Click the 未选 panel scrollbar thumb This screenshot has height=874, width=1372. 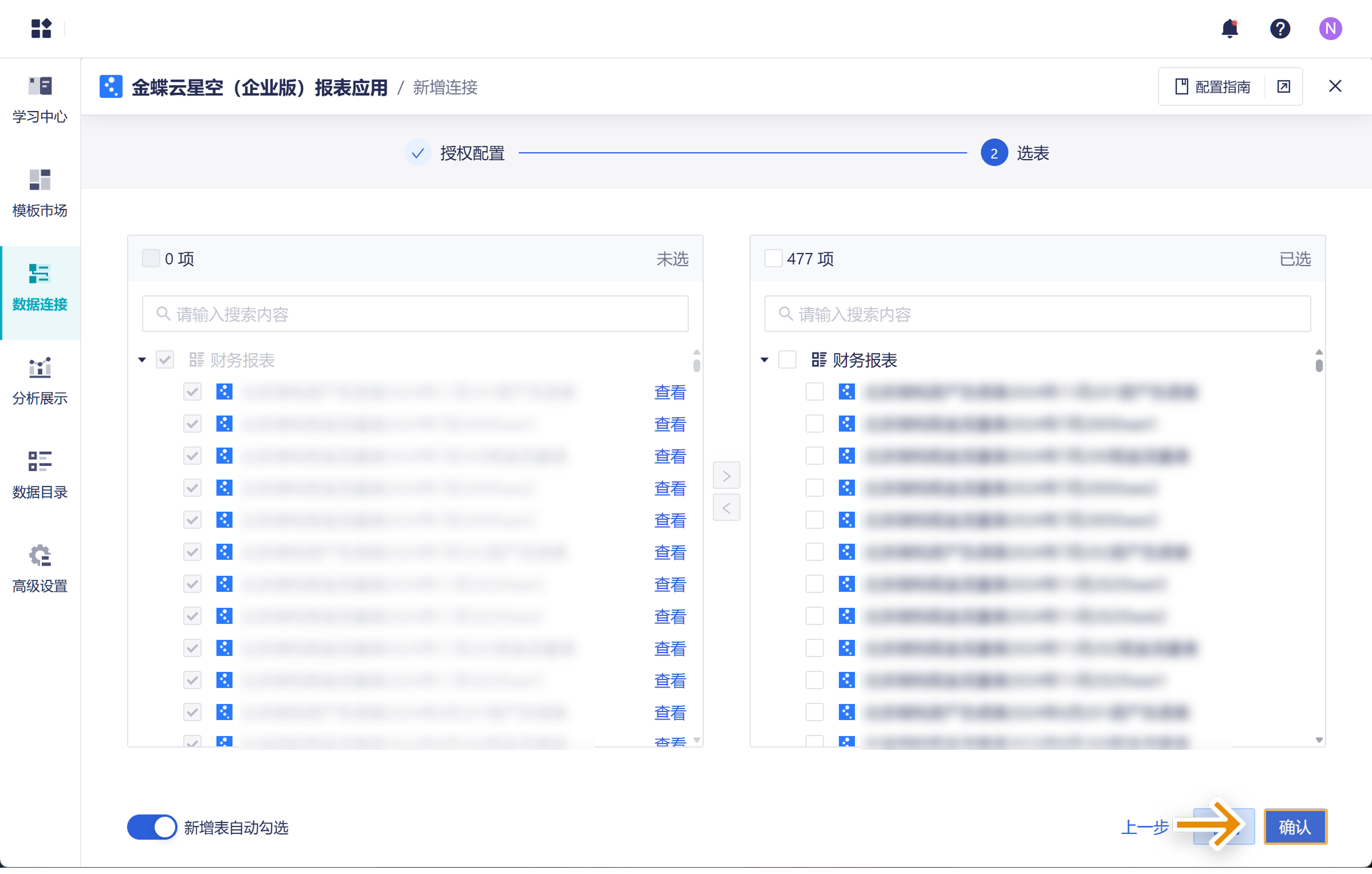697,365
